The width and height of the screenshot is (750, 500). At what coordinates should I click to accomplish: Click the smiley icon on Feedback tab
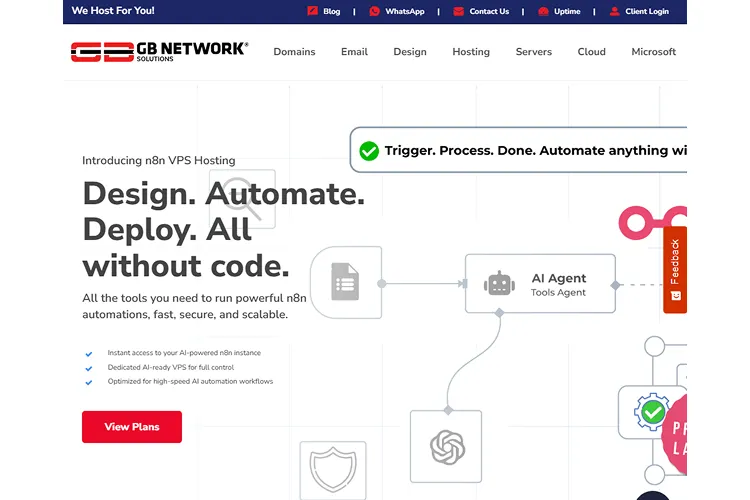click(675, 296)
